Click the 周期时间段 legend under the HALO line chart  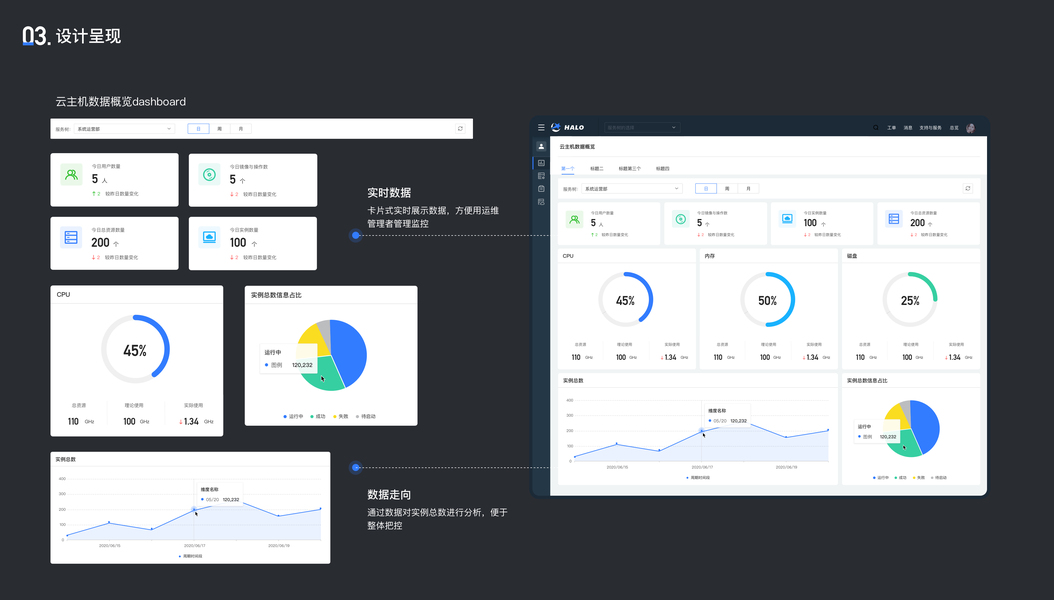click(698, 478)
